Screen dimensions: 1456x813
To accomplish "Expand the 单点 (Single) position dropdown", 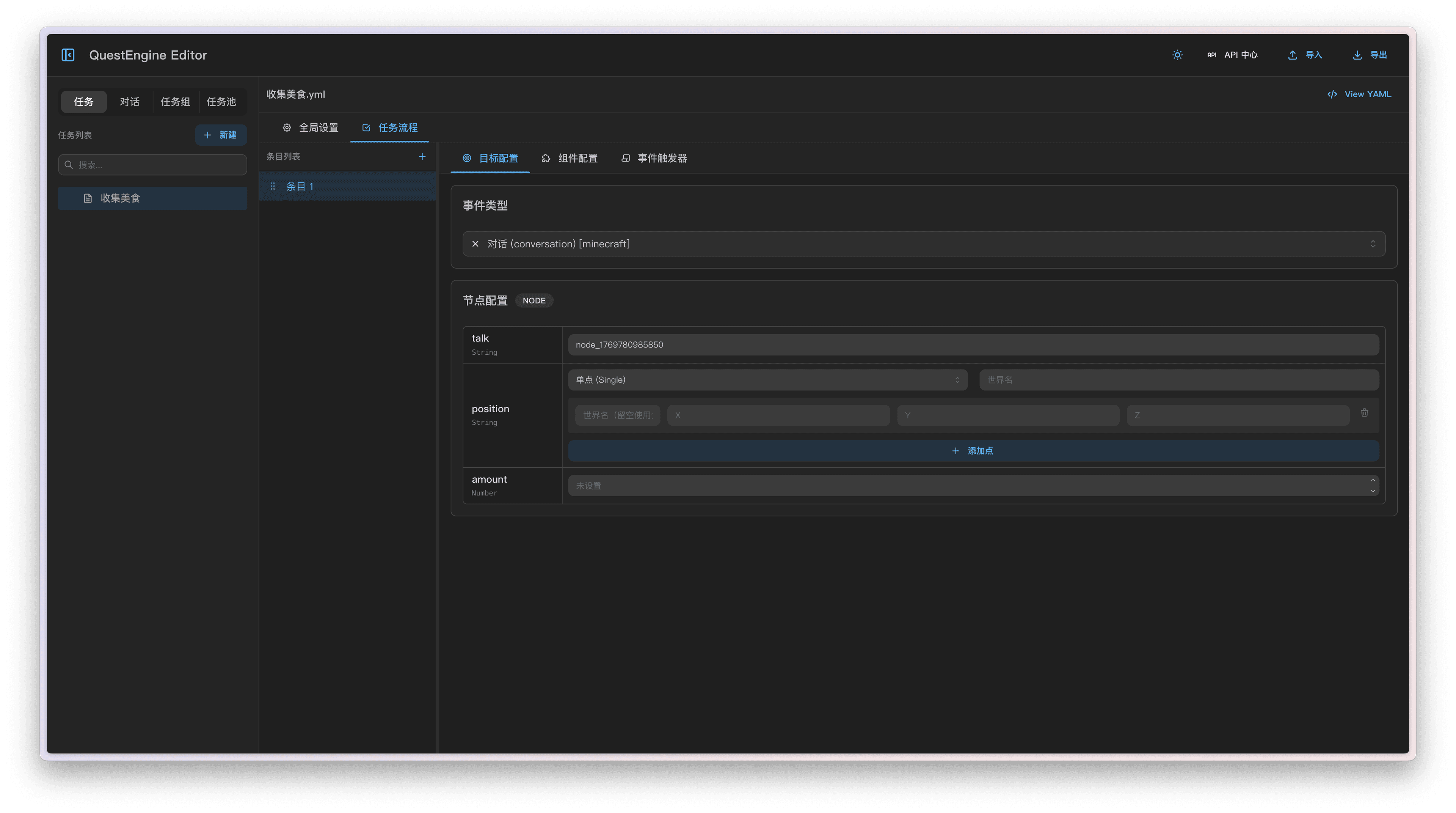I will point(767,380).
